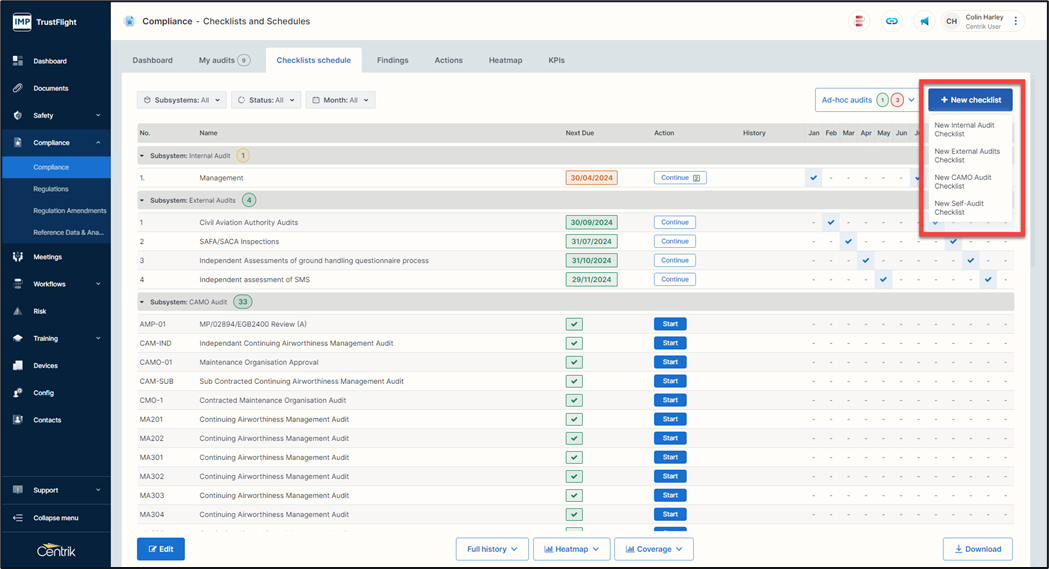Image resolution: width=1049 pixels, height=569 pixels.
Task: Open Contacts in the sidebar
Action: pyautogui.click(x=47, y=420)
